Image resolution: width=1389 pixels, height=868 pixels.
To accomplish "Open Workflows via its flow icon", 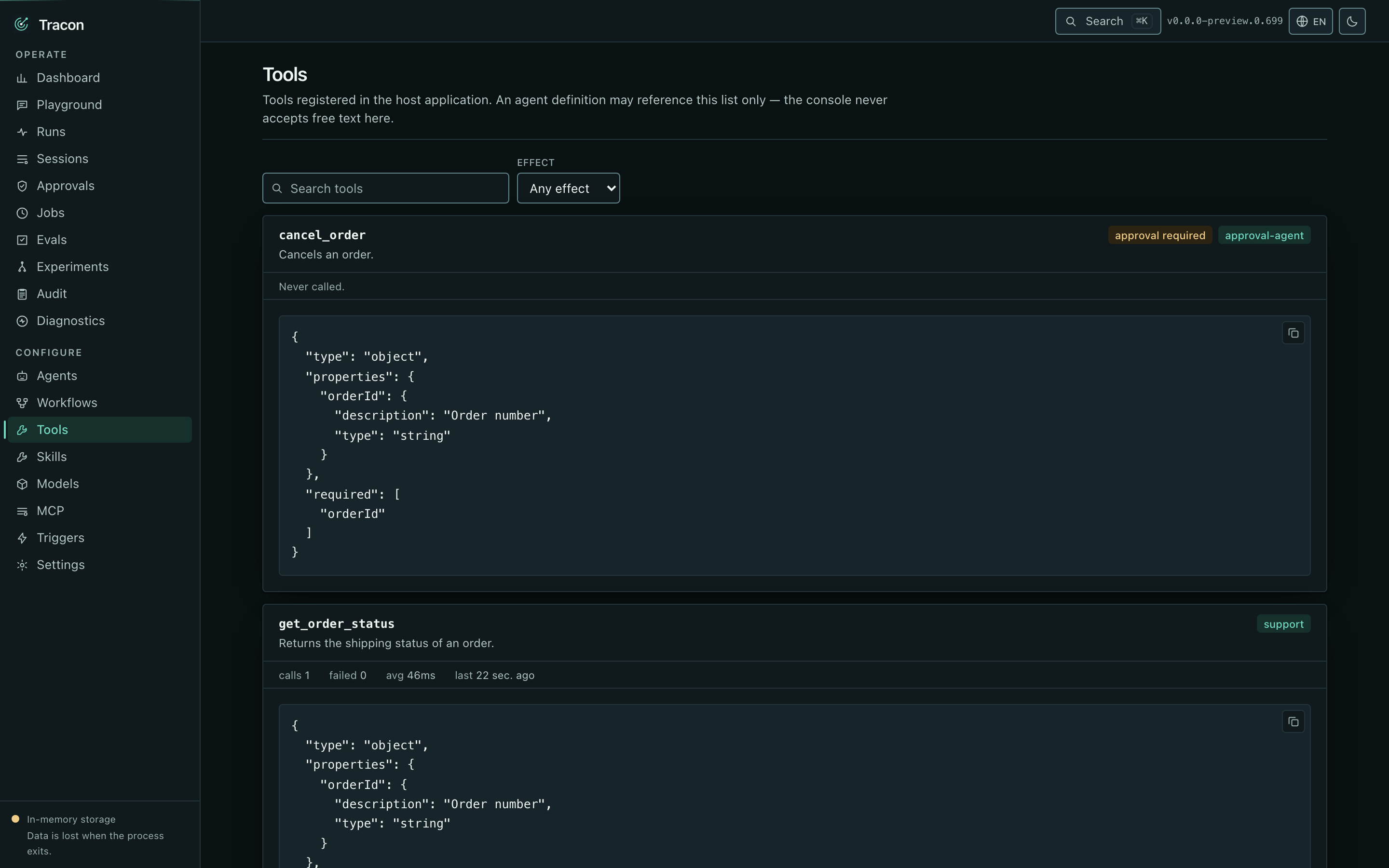I will (22, 403).
